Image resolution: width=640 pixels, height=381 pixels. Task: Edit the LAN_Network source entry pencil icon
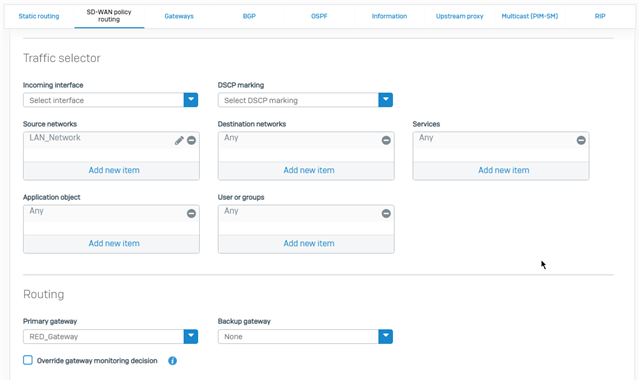coord(179,140)
